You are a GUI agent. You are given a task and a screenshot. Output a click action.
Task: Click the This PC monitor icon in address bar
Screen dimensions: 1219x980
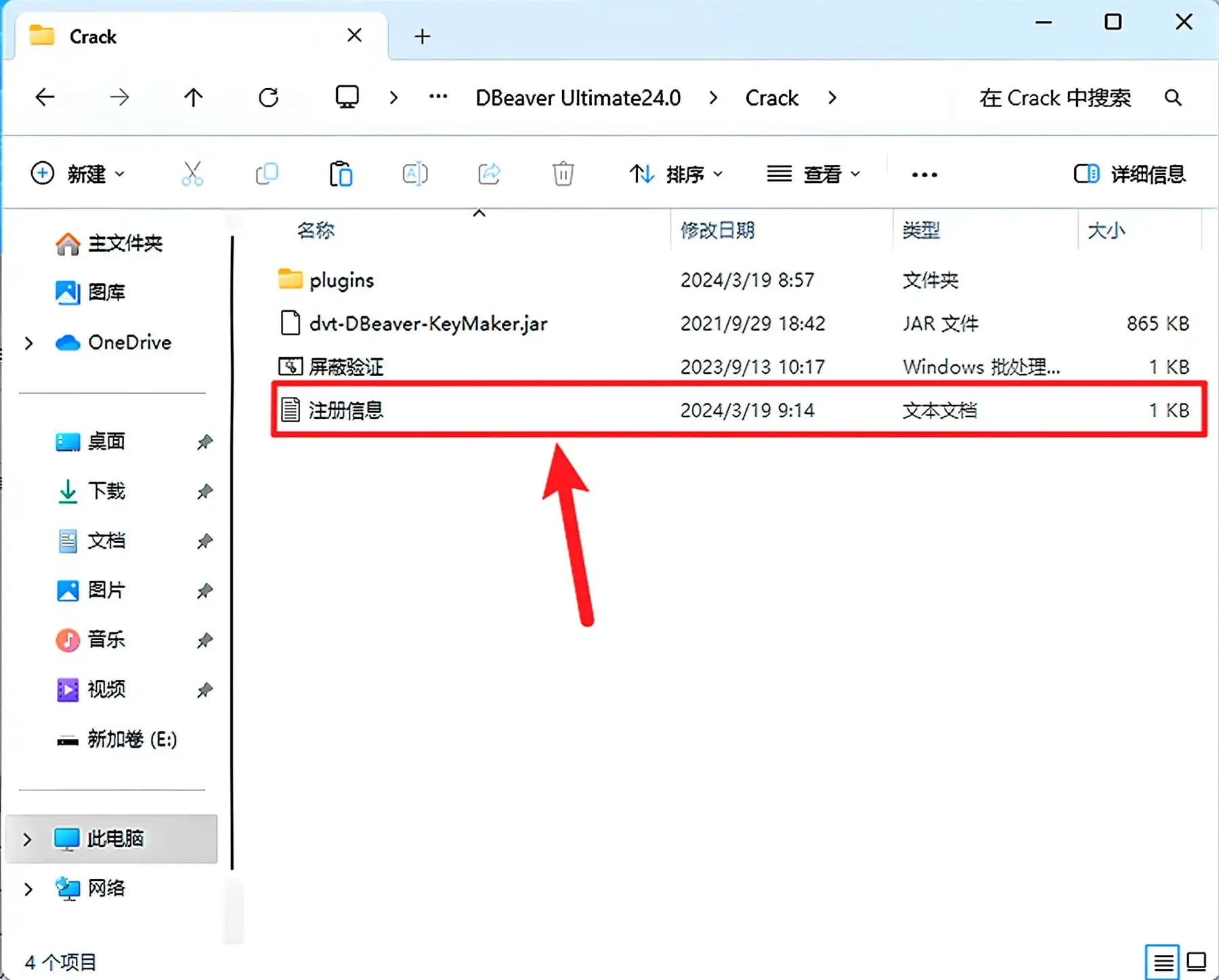tap(347, 97)
